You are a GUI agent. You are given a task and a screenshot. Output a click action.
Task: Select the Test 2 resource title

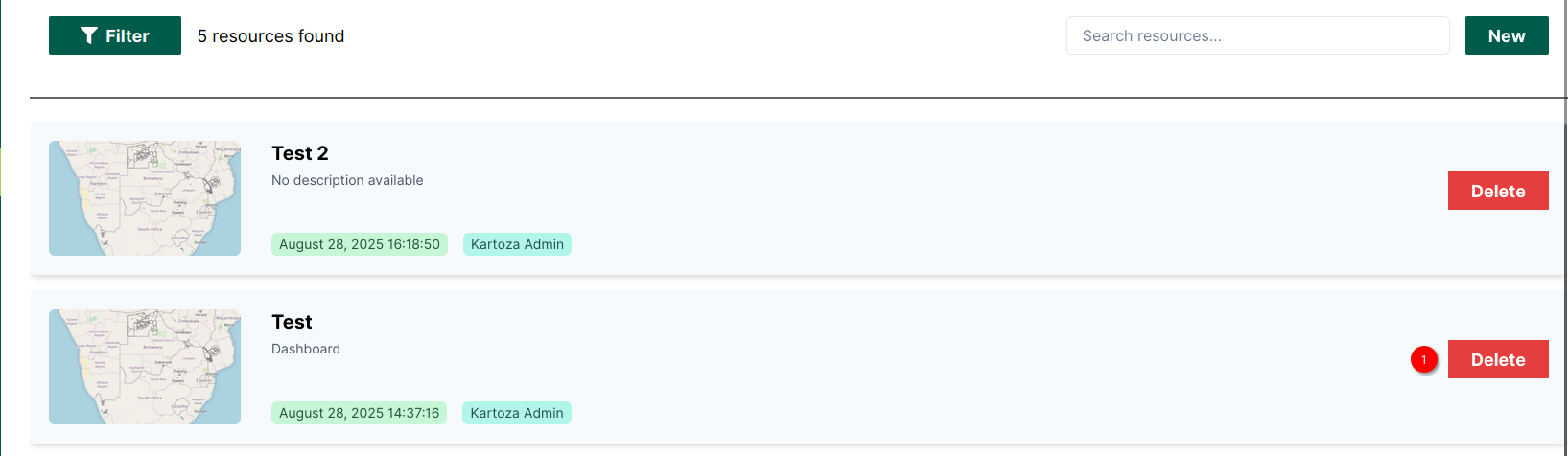300,153
